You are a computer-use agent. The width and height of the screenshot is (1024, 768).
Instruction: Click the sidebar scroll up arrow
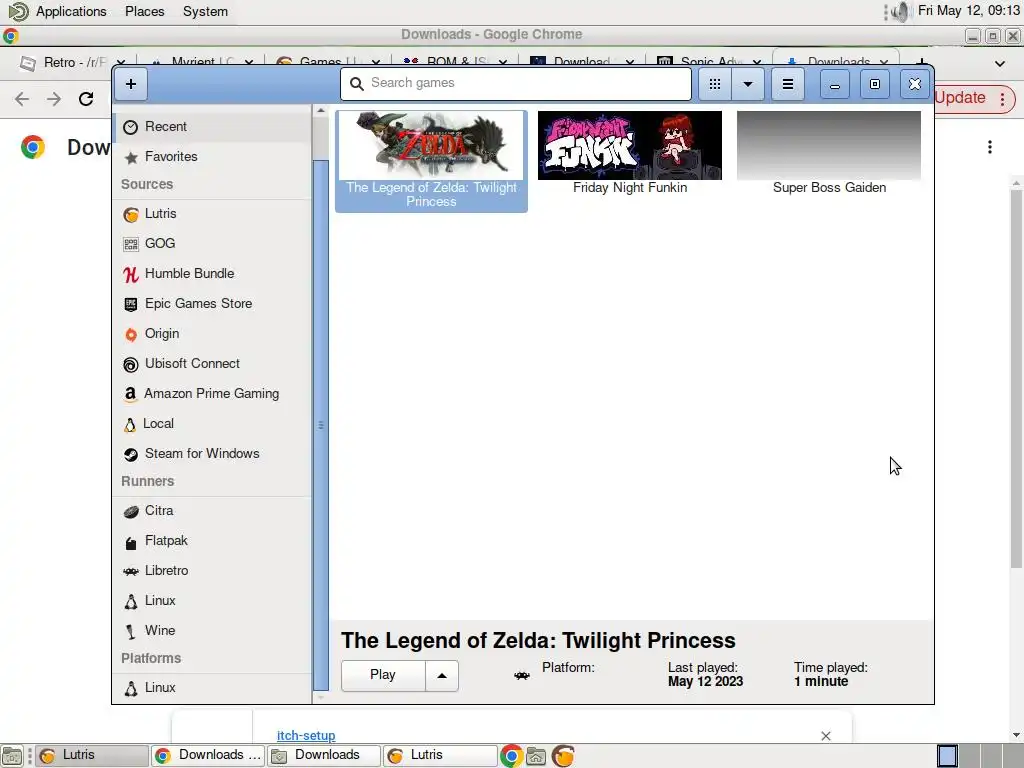321,111
